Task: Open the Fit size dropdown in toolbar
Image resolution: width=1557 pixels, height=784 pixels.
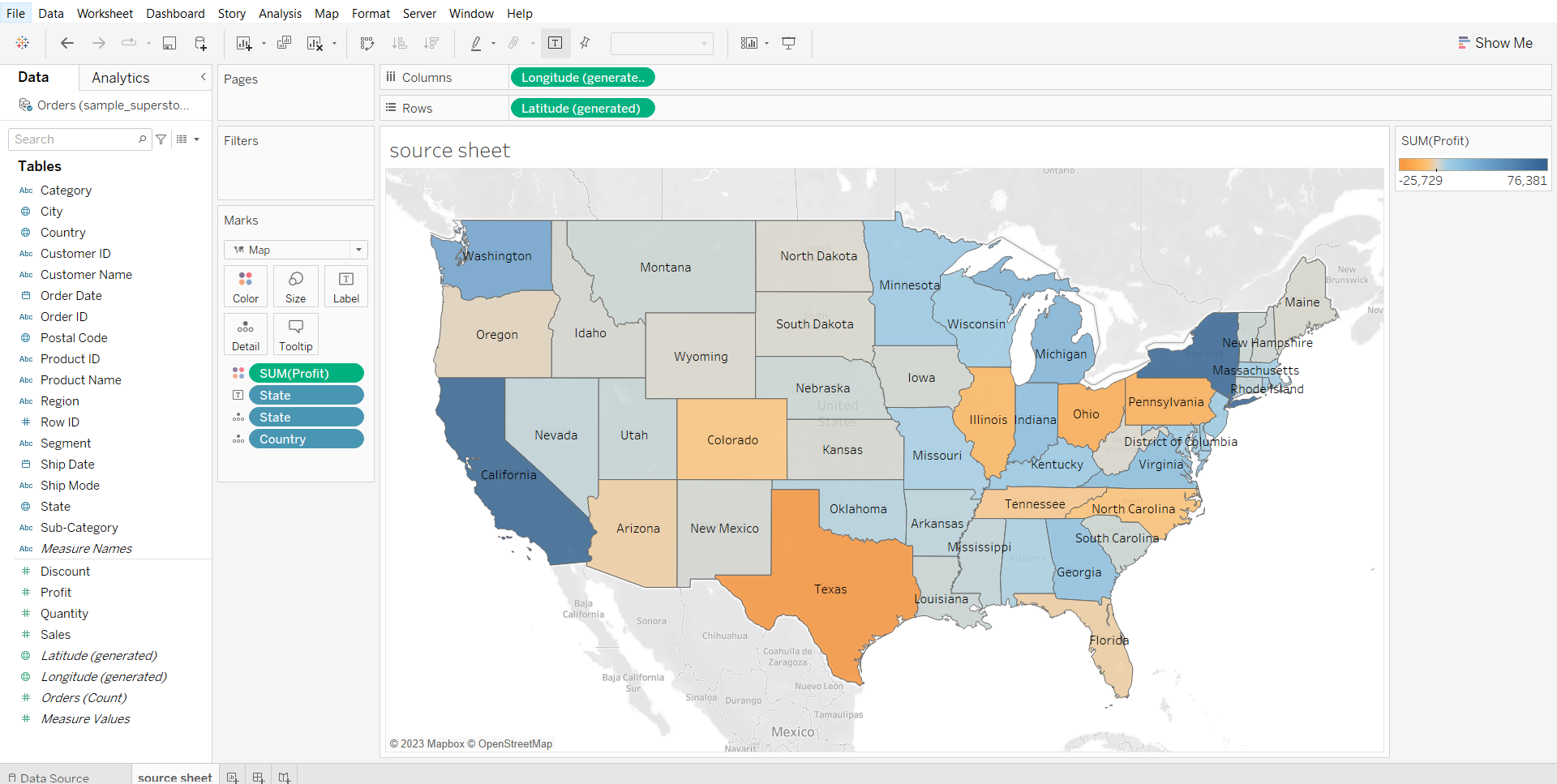Action: pyautogui.click(x=662, y=43)
